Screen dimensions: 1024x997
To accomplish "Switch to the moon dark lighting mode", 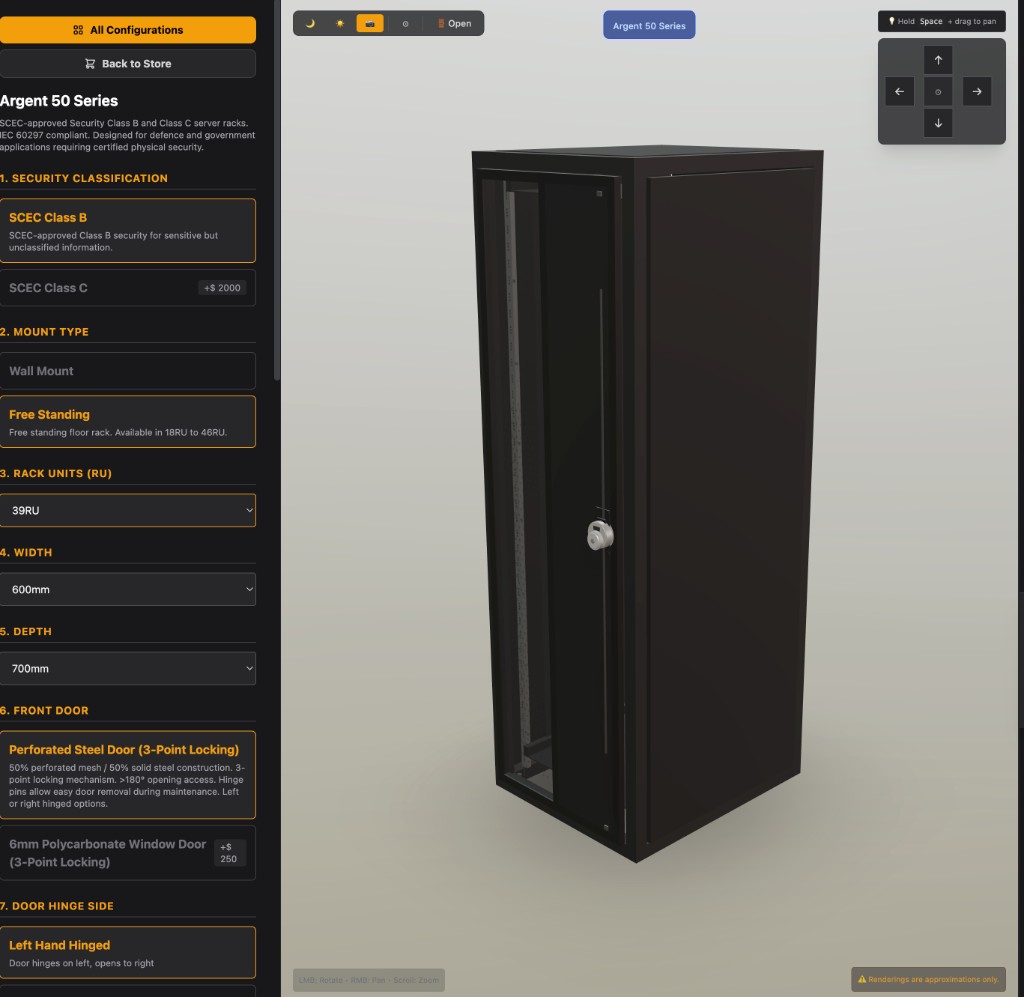I will (310, 23).
